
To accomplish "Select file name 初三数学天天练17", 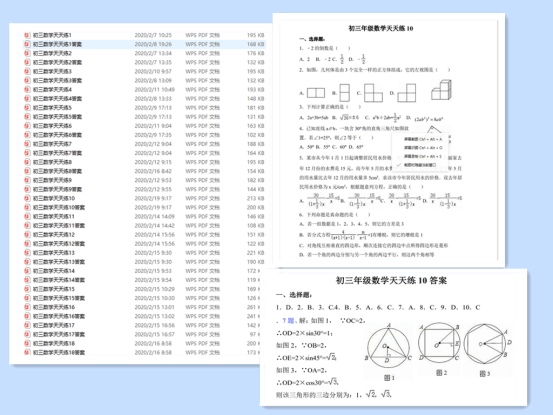I will (54, 325).
